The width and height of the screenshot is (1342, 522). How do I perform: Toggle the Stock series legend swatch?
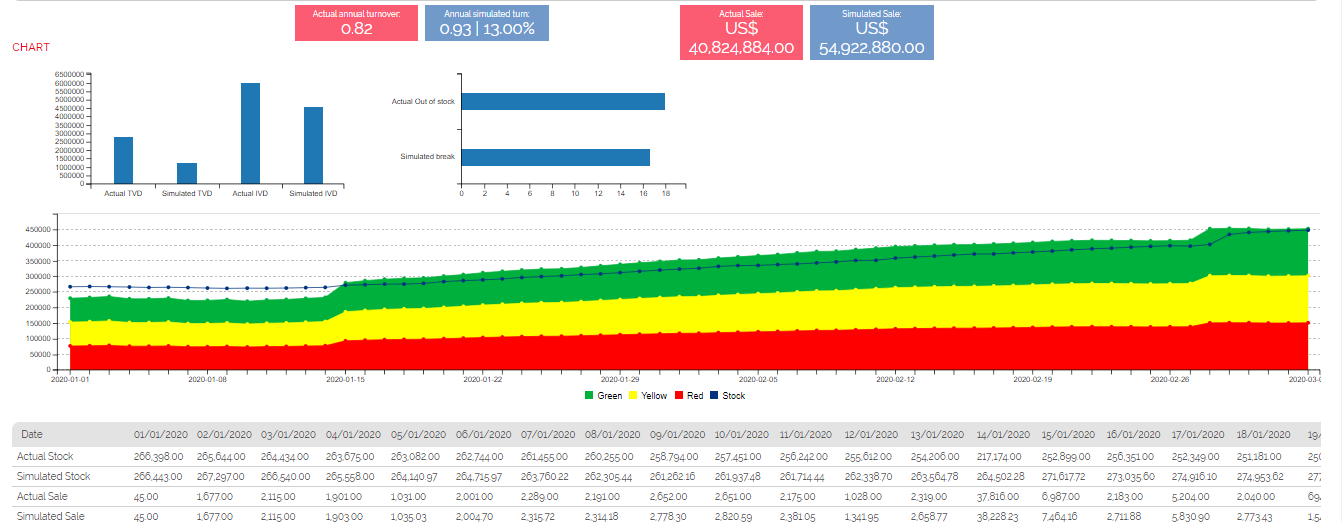click(x=714, y=396)
